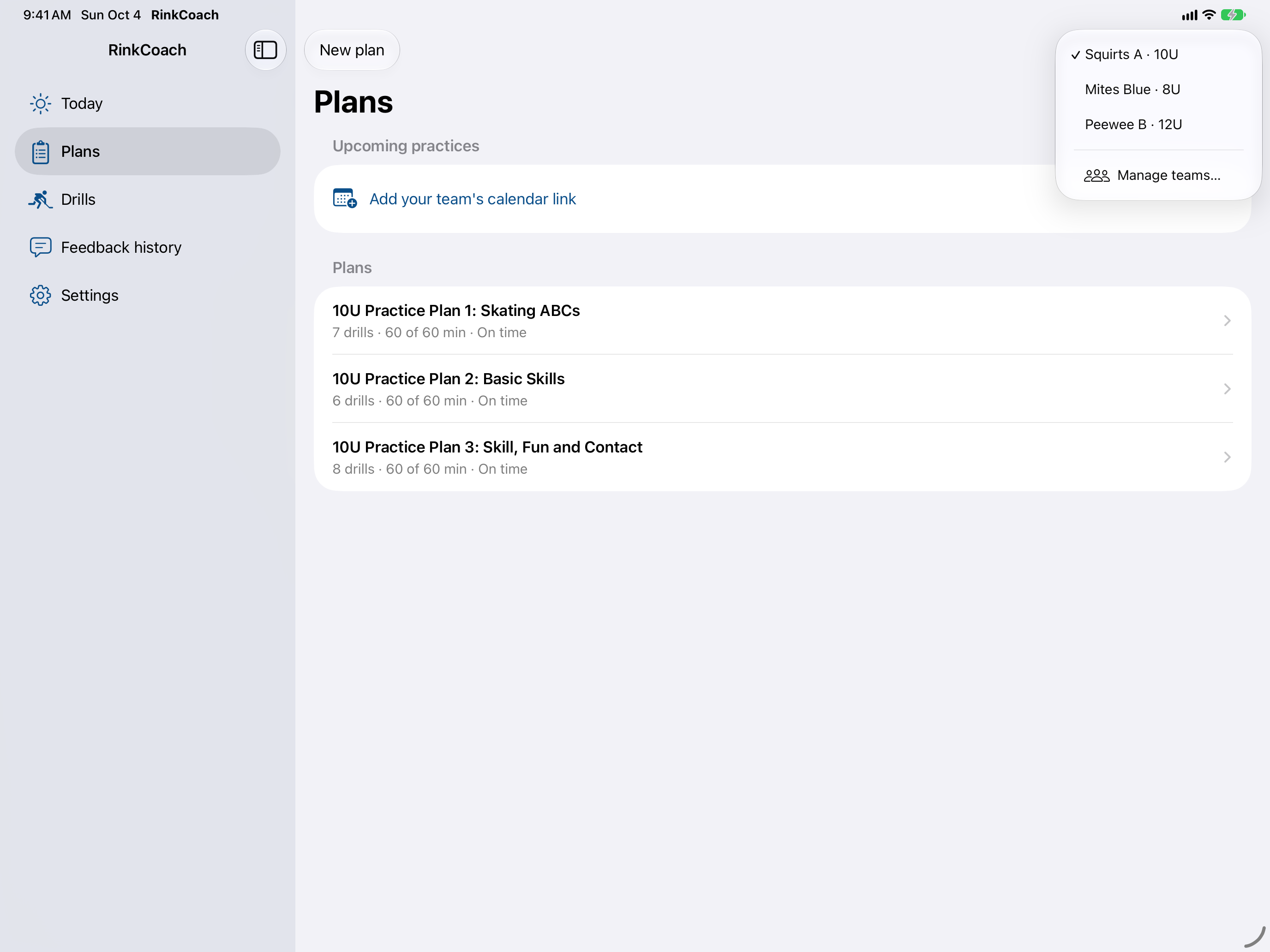
Task: Tap the RinkCoach title in the sidebar header
Action: 147,50
